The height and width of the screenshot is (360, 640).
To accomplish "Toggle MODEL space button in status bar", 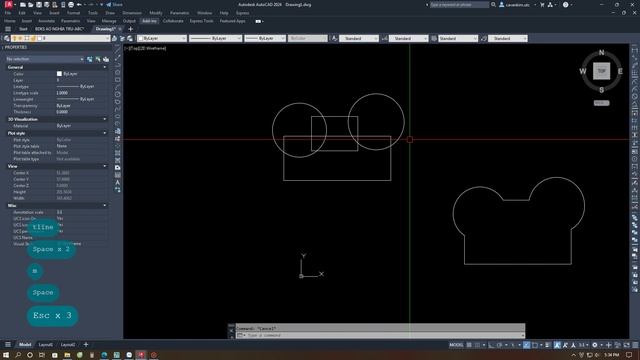I will [456, 345].
